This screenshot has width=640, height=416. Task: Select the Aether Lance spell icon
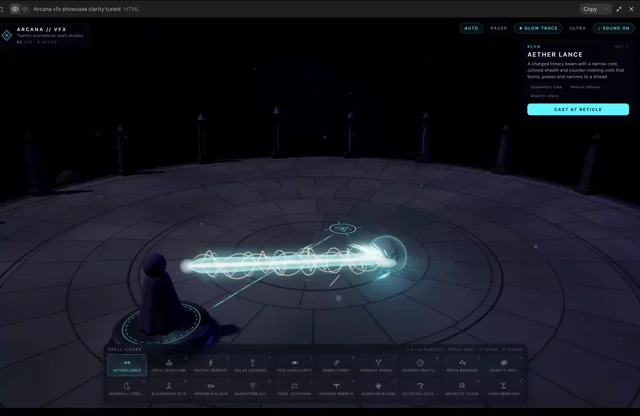tap(127, 365)
